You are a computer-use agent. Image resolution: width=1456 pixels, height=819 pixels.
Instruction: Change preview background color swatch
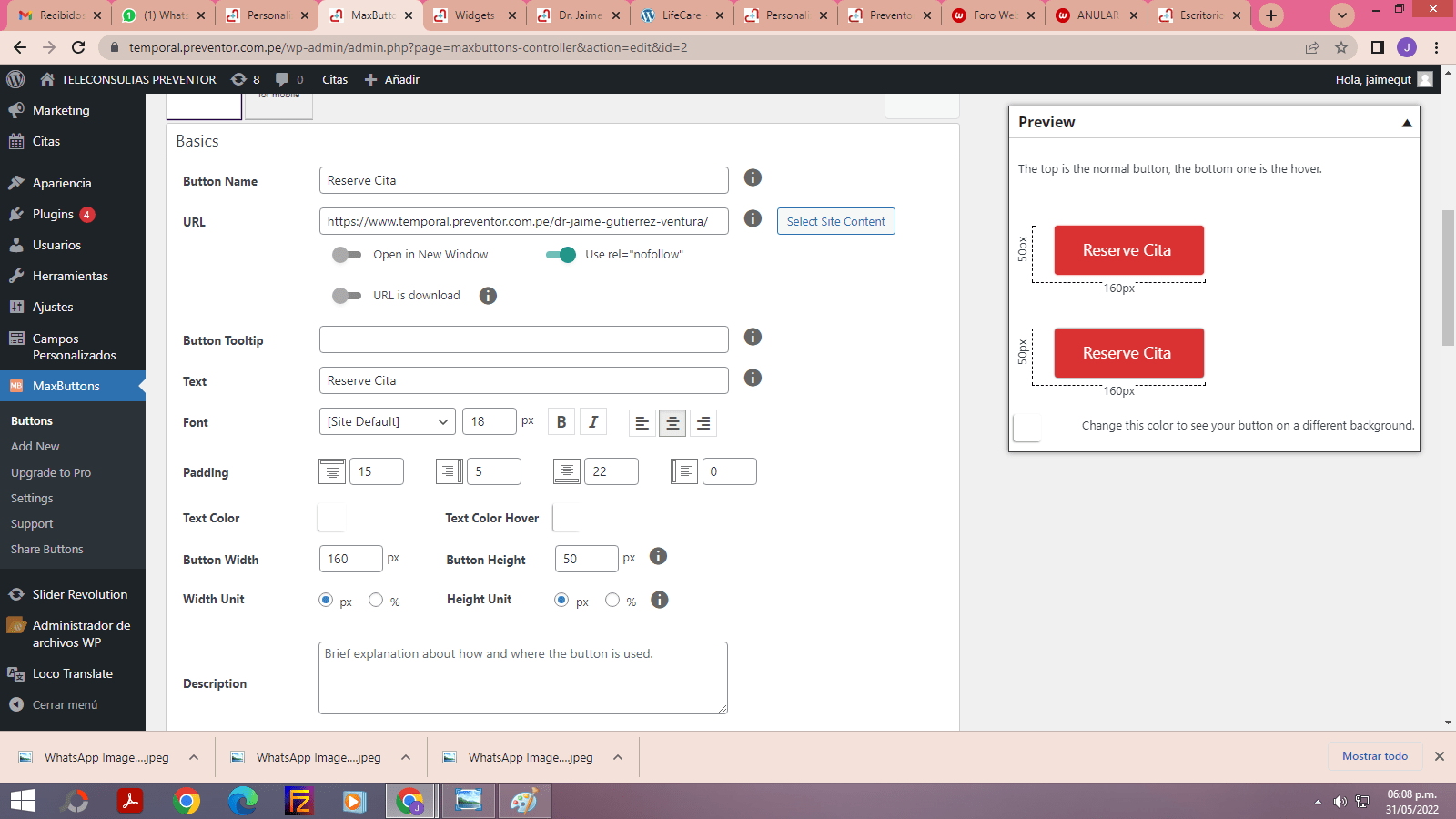point(1026,427)
